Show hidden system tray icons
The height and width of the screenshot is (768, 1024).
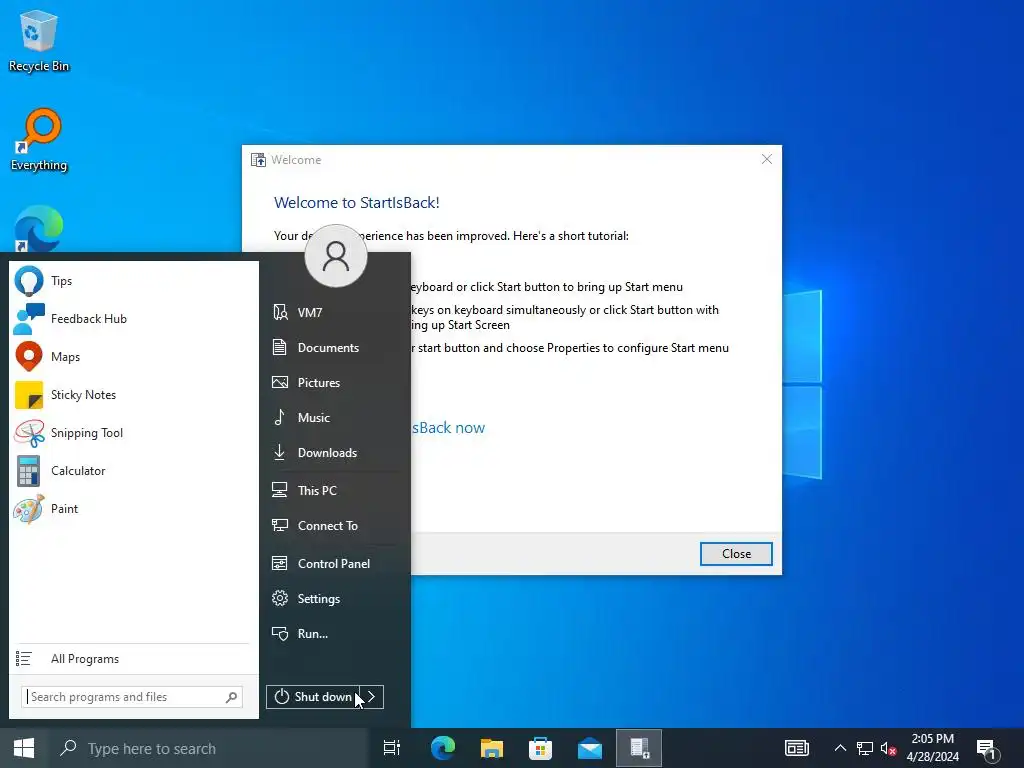coord(840,748)
